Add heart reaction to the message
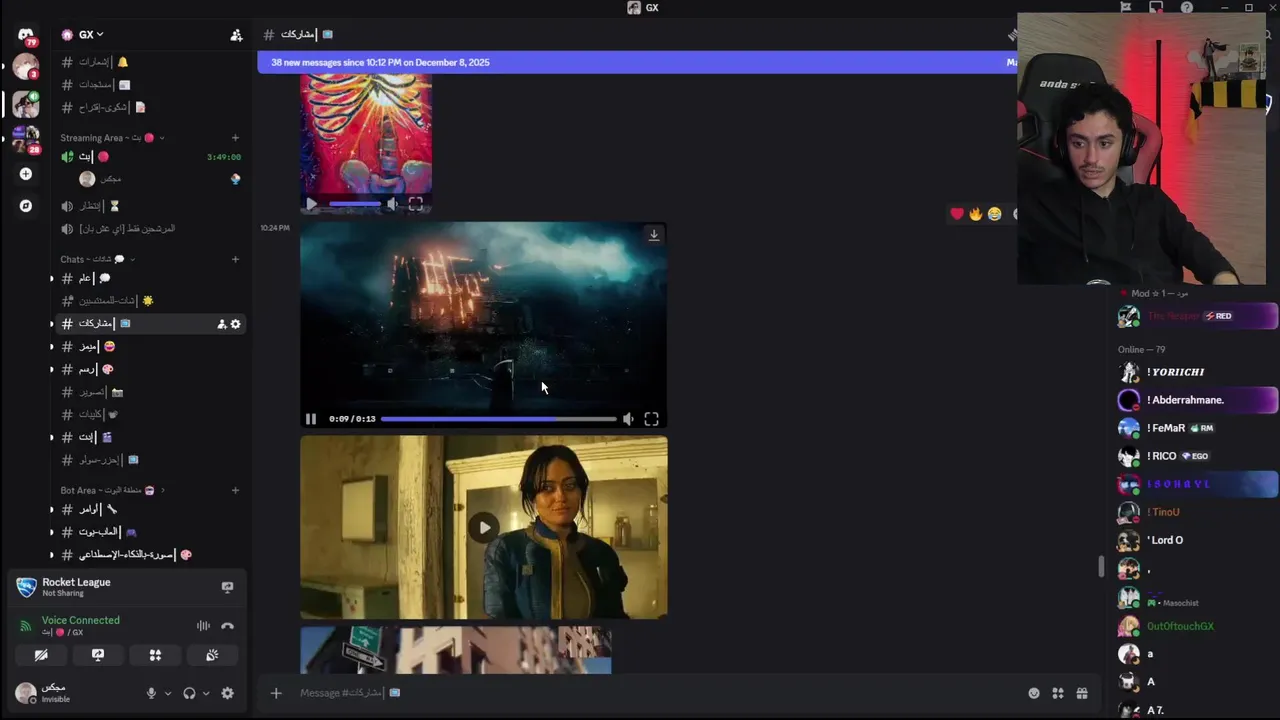1280x720 pixels. 957,214
